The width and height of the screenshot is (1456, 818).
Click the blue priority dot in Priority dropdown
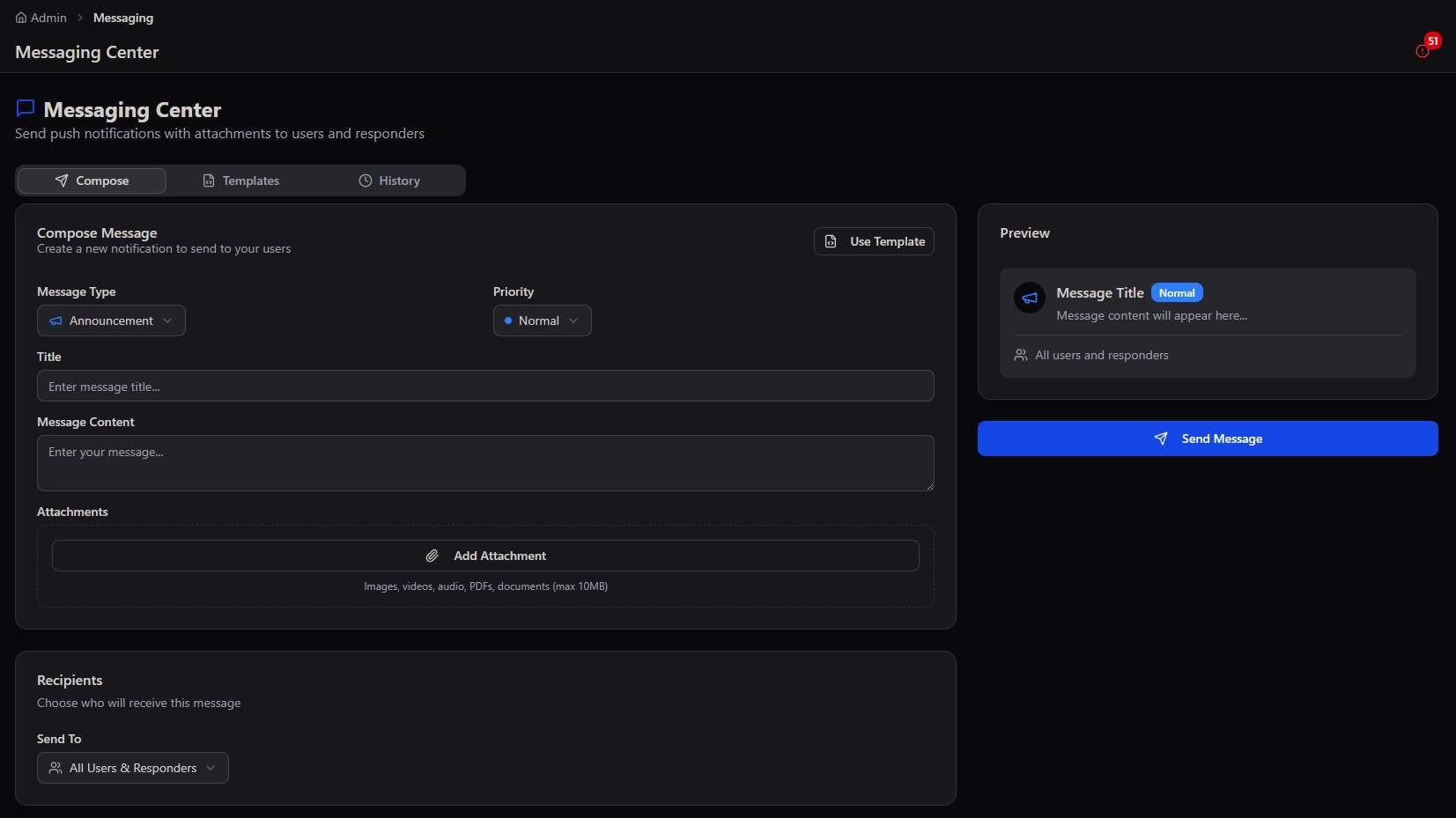(508, 321)
